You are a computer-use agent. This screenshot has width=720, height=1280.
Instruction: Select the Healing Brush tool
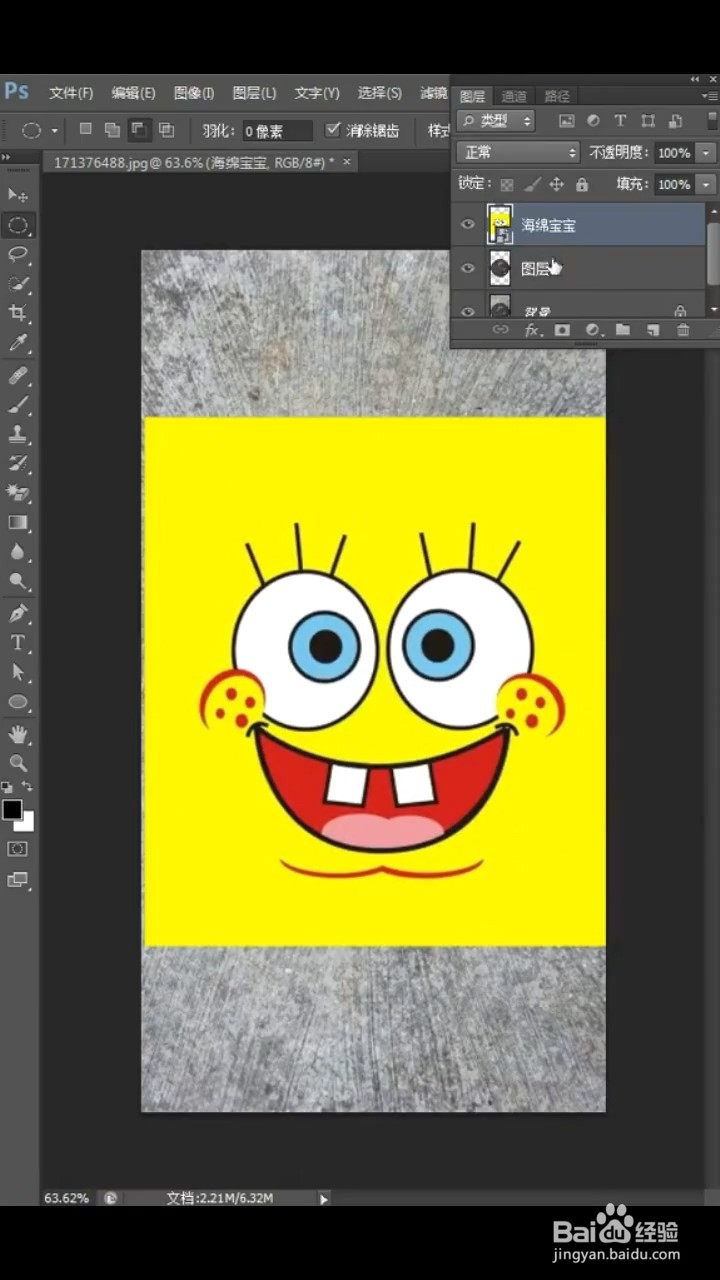pos(18,376)
